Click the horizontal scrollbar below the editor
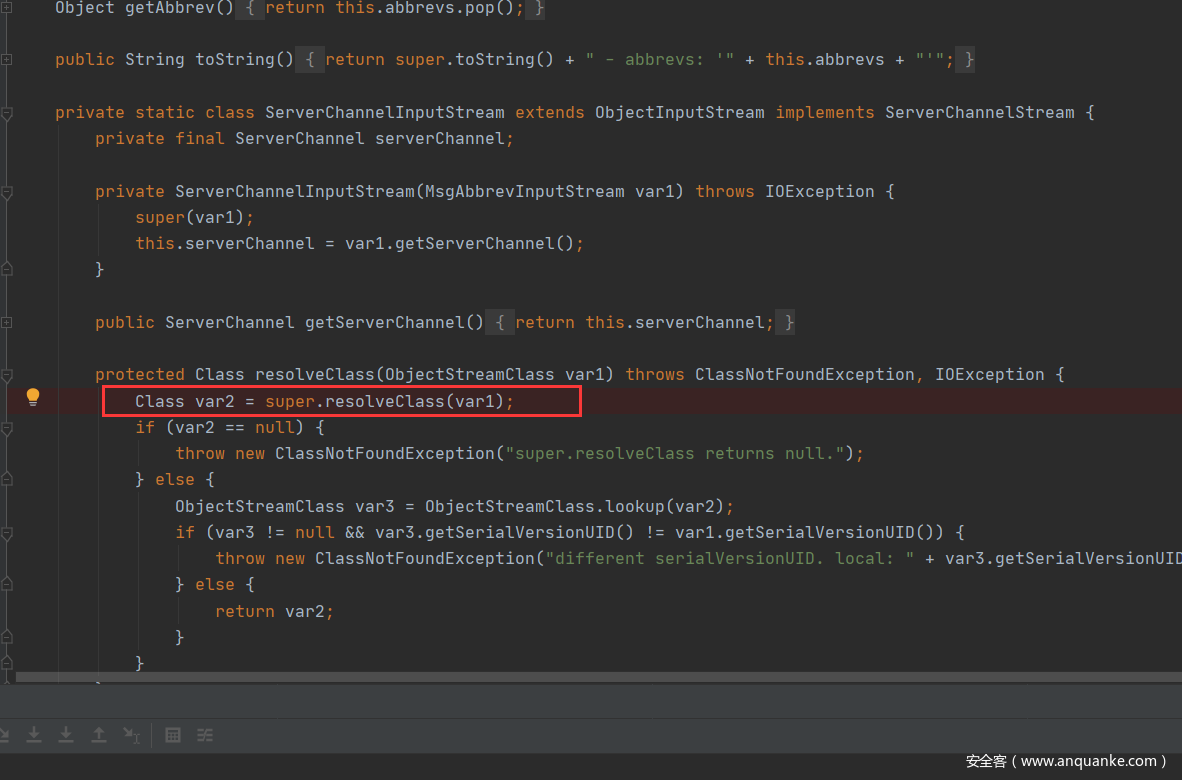The height and width of the screenshot is (780, 1182). tap(598, 677)
